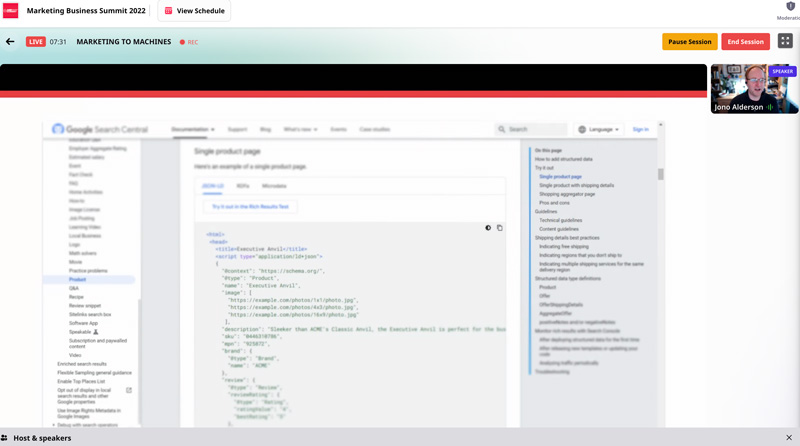Viewport: 800px width, 446px height.
Task: Jump to How to add structured data
Action: (563, 159)
